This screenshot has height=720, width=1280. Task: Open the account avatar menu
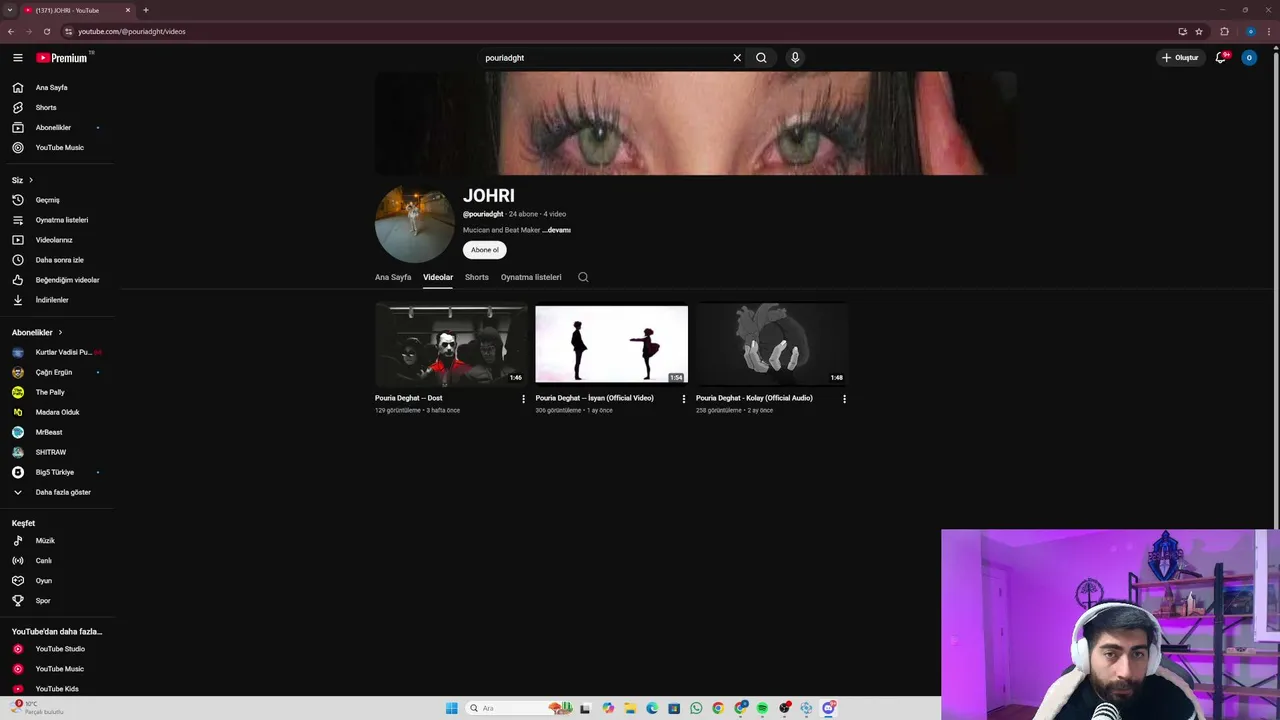1249,58
